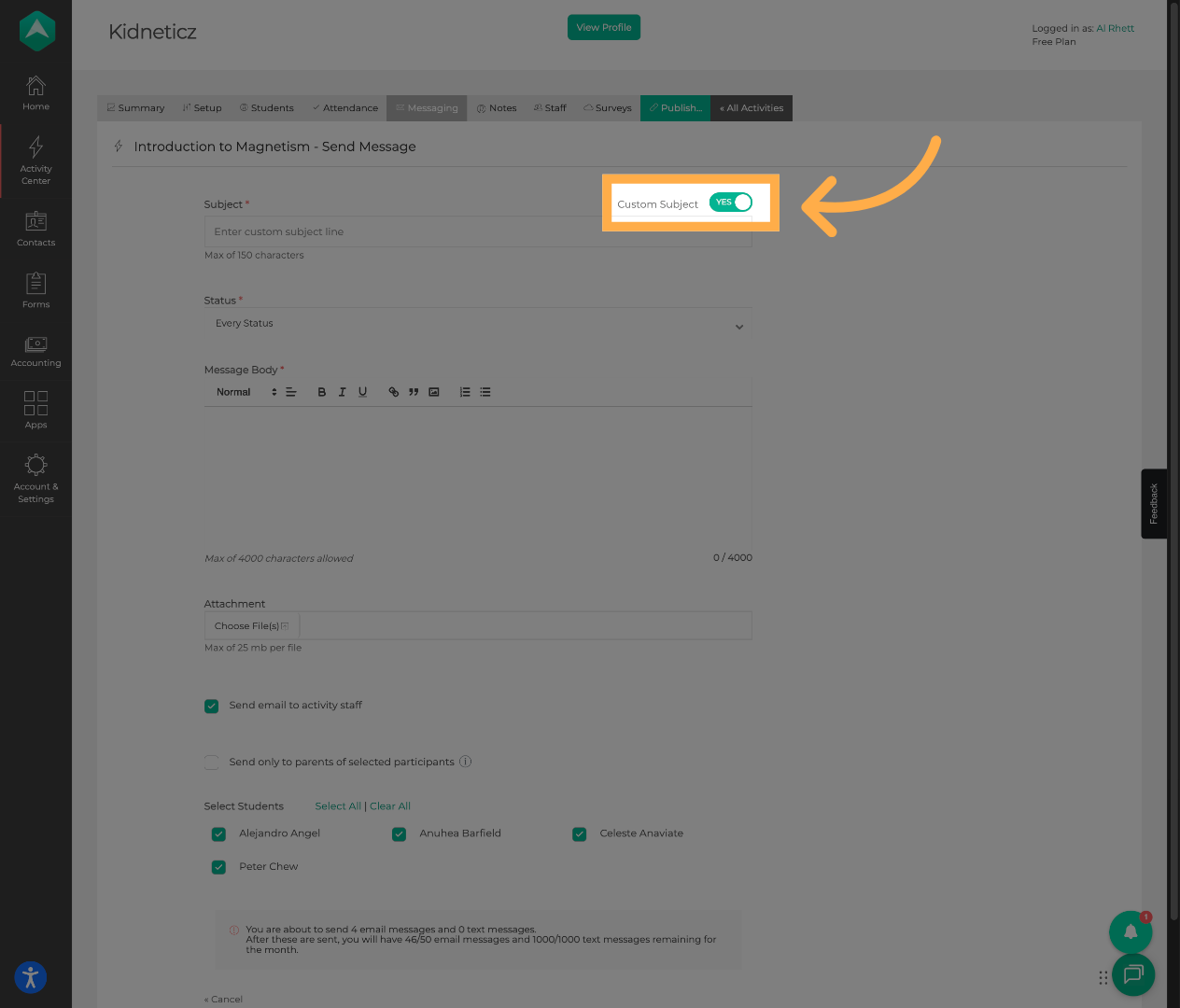Click the View Profile button
This screenshot has width=1180, height=1008.
tap(603, 27)
